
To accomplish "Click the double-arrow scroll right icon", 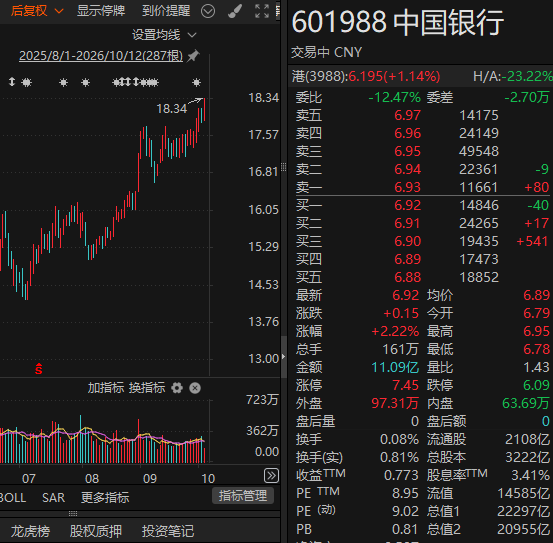I will 271,476.
